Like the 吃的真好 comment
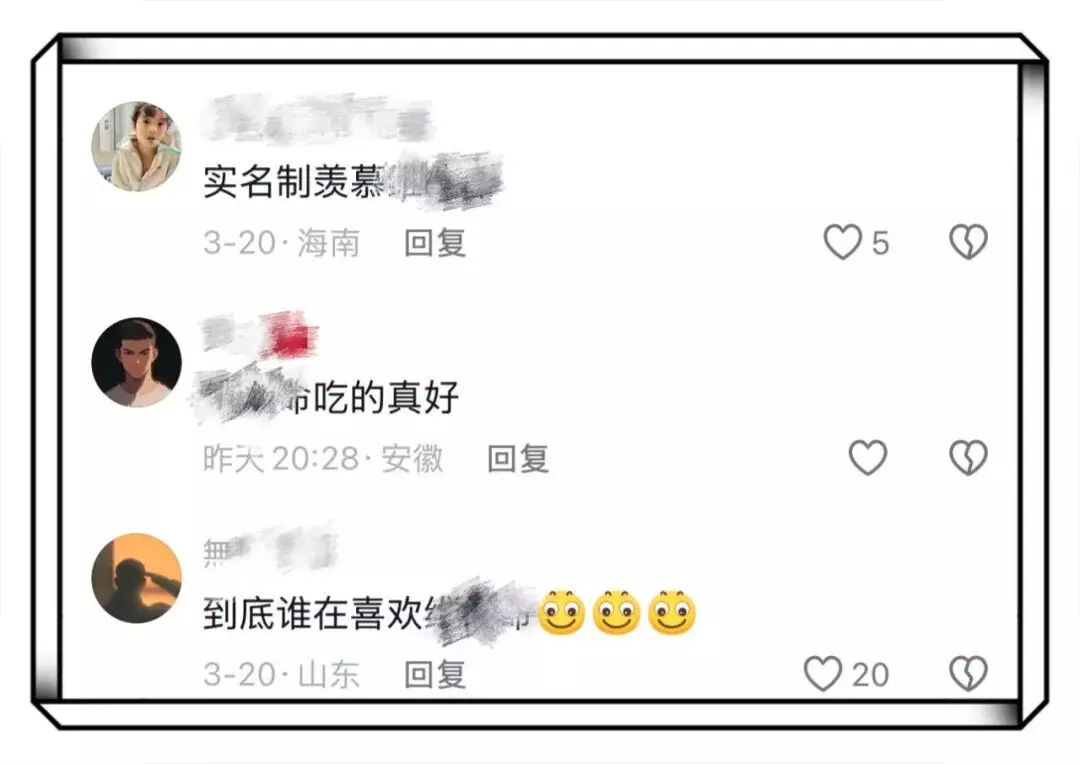This screenshot has width=1080, height=764. 867,457
